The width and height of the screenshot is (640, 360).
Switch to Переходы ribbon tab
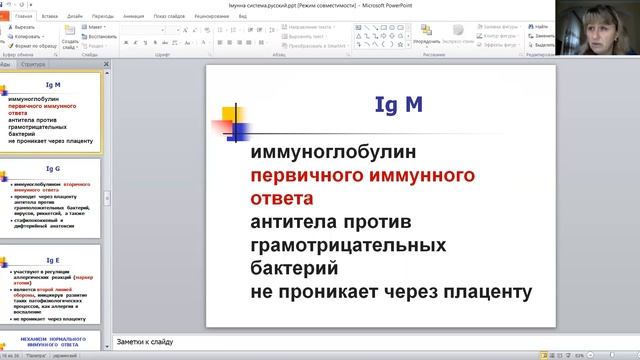point(103,16)
